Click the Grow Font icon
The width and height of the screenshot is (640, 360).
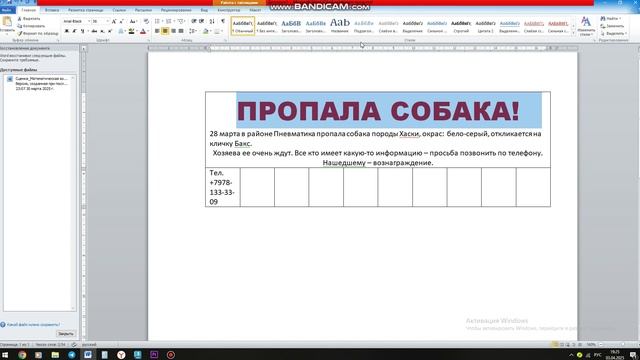coord(114,21)
